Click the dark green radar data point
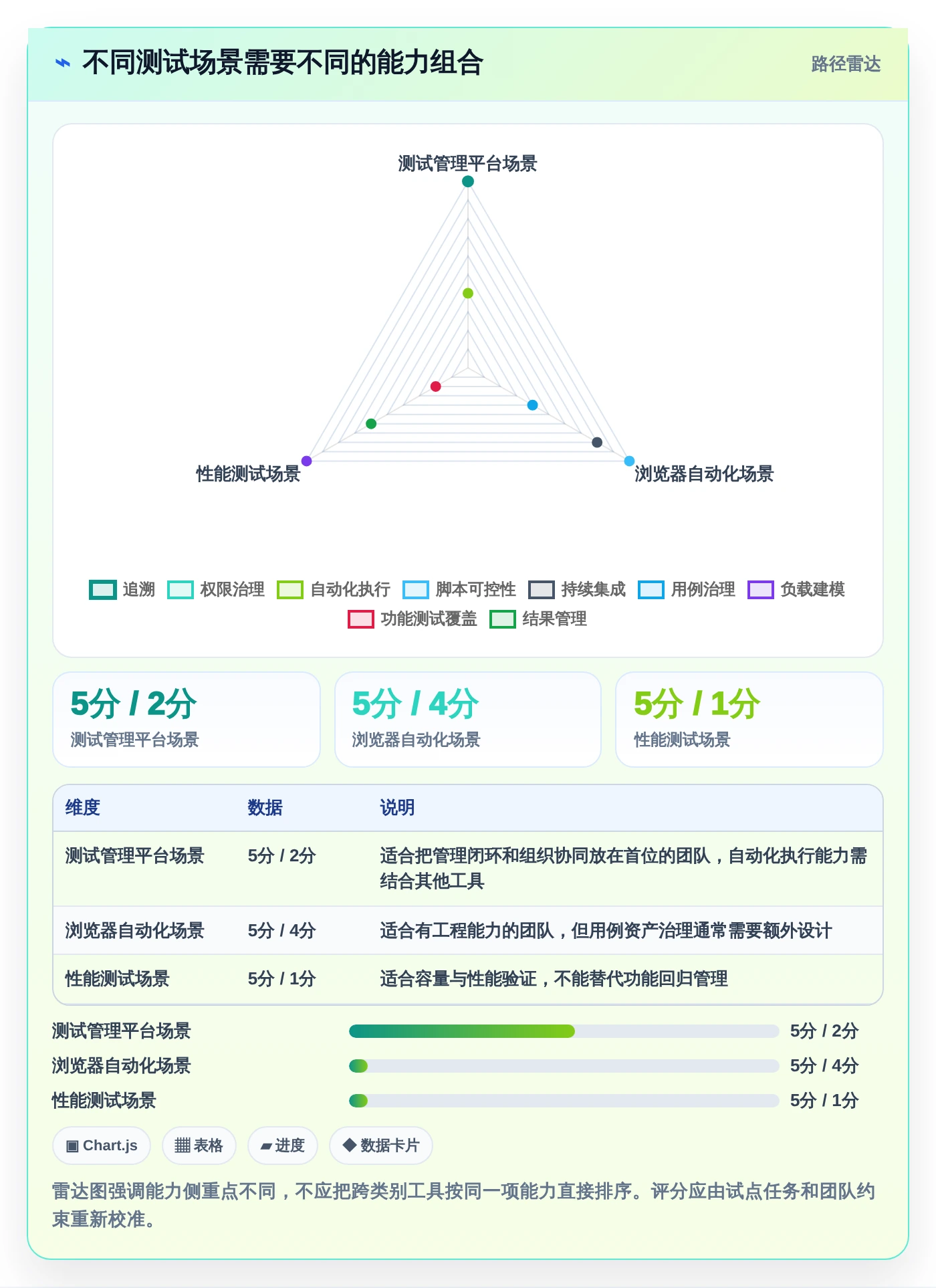Screen dimensions: 936x1288 [x=371, y=423]
